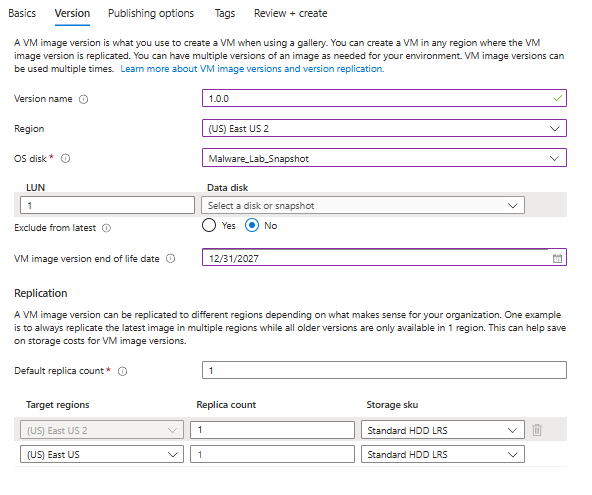Screen dimensions: 592x495
Task: Open Storage sku dropdown for East US row
Action: coord(442,454)
